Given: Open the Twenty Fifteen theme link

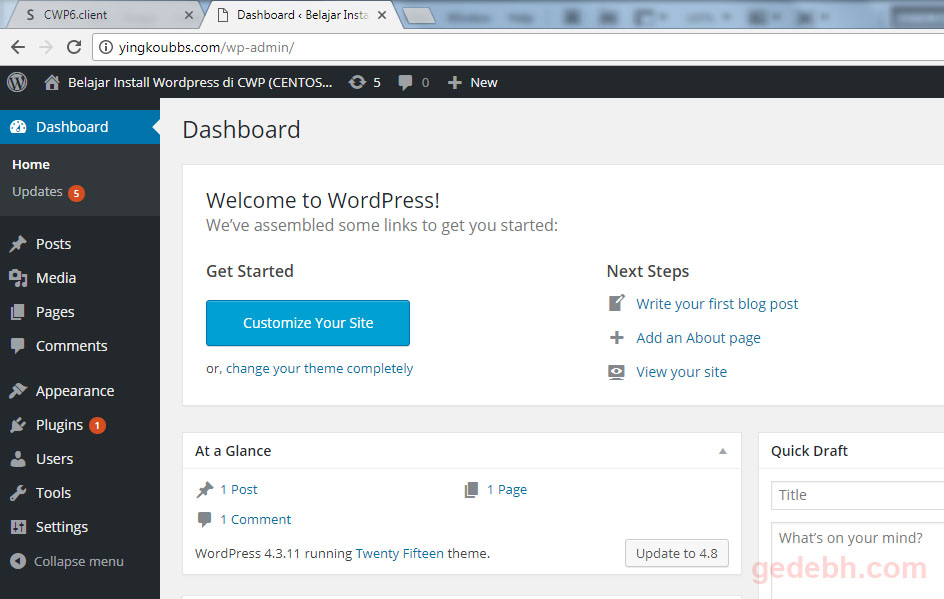Looking at the screenshot, I should tap(400, 553).
